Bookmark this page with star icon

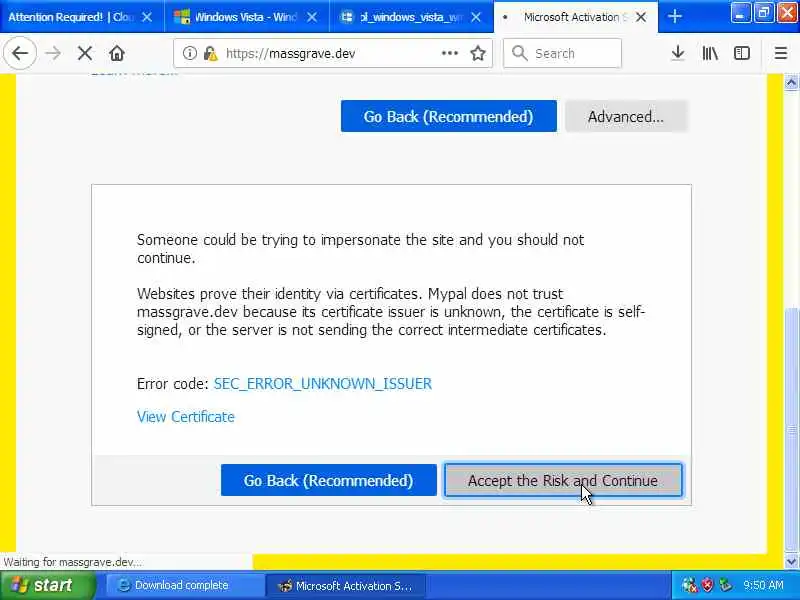pos(478,53)
